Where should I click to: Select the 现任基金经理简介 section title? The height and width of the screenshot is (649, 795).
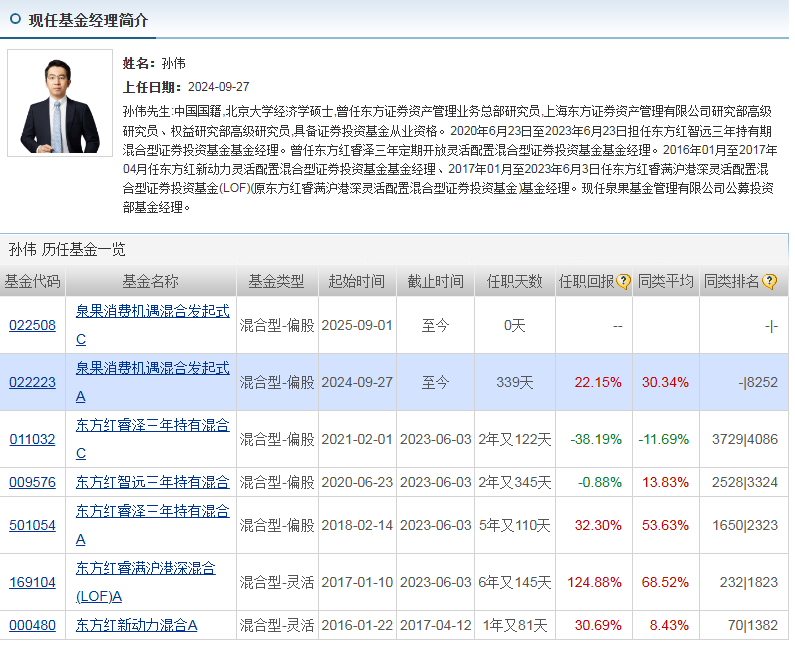click(x=88, y=20)
